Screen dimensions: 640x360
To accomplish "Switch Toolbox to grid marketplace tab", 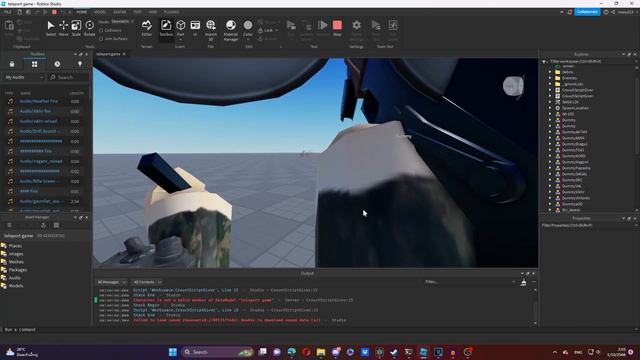I will 35,64.
